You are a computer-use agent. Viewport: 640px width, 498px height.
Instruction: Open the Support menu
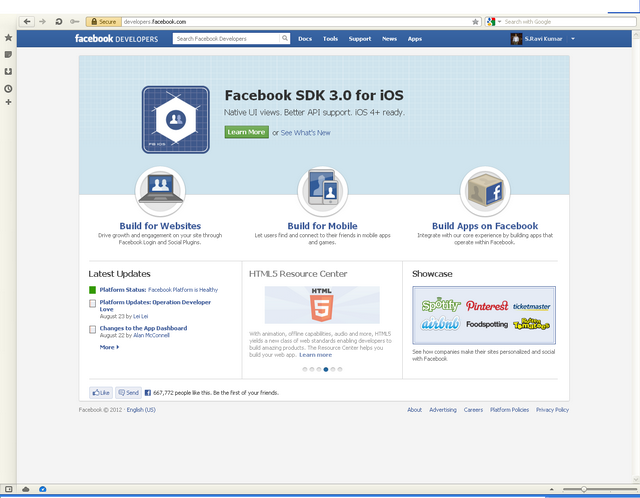(360, 39)
